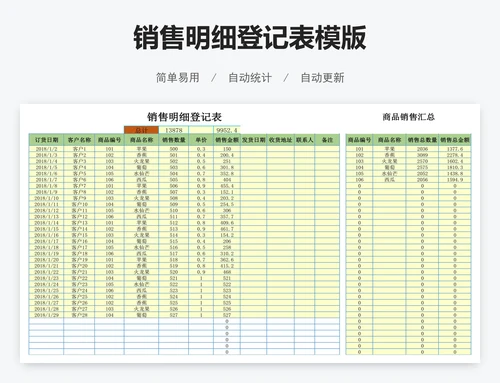Click the customer cell 客户1
The width and height of the screenshot is (500, 383).
79,149
